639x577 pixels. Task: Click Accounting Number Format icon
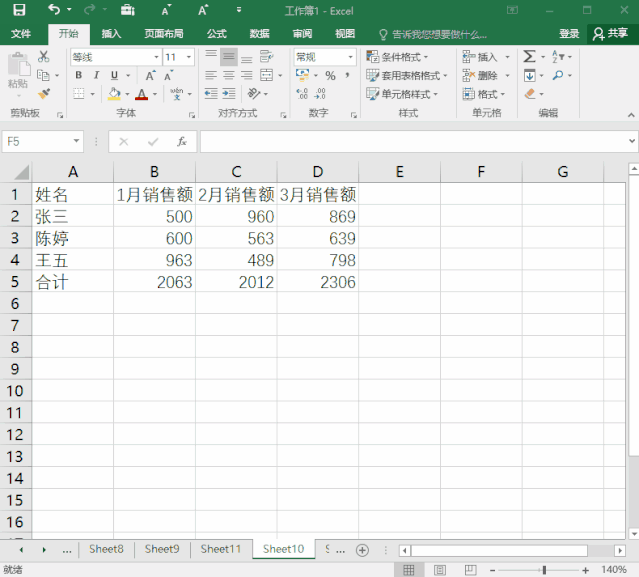[x=302, y=75]
